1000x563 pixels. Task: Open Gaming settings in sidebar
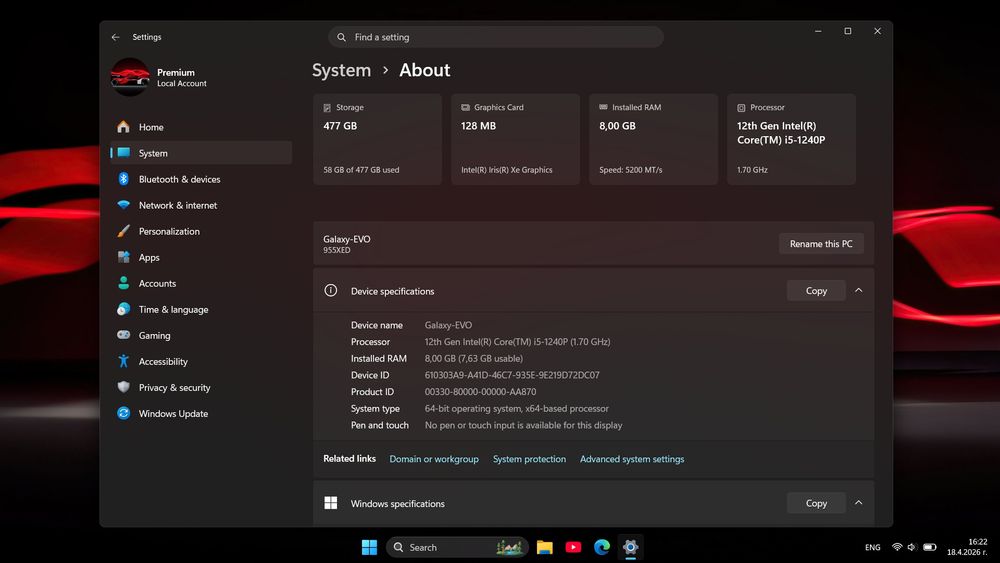click(201, 335)
